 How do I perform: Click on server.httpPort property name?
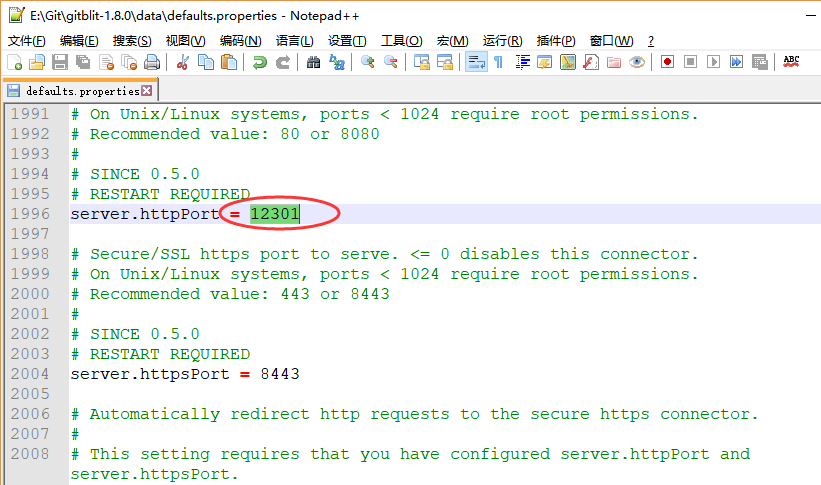pos(145,214)
